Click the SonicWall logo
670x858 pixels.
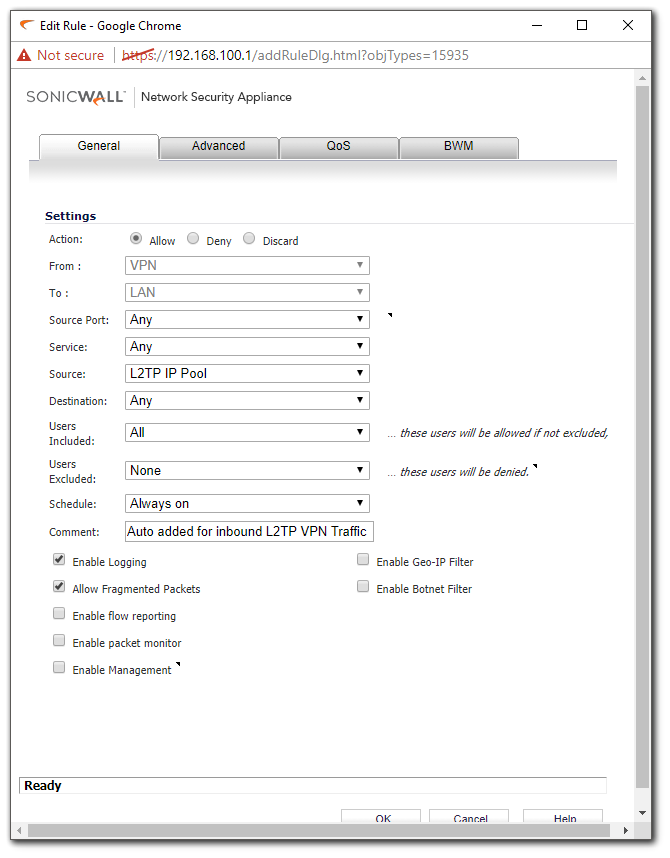(x=76, y=97)
